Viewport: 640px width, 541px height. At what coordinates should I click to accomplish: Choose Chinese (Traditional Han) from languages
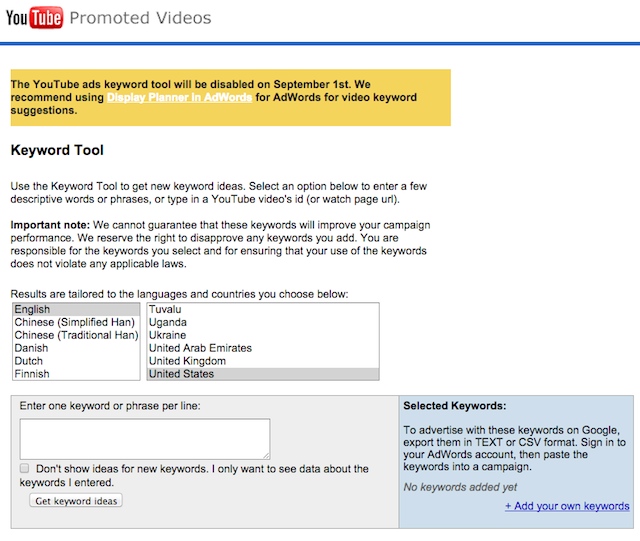[x=76, y=335]
